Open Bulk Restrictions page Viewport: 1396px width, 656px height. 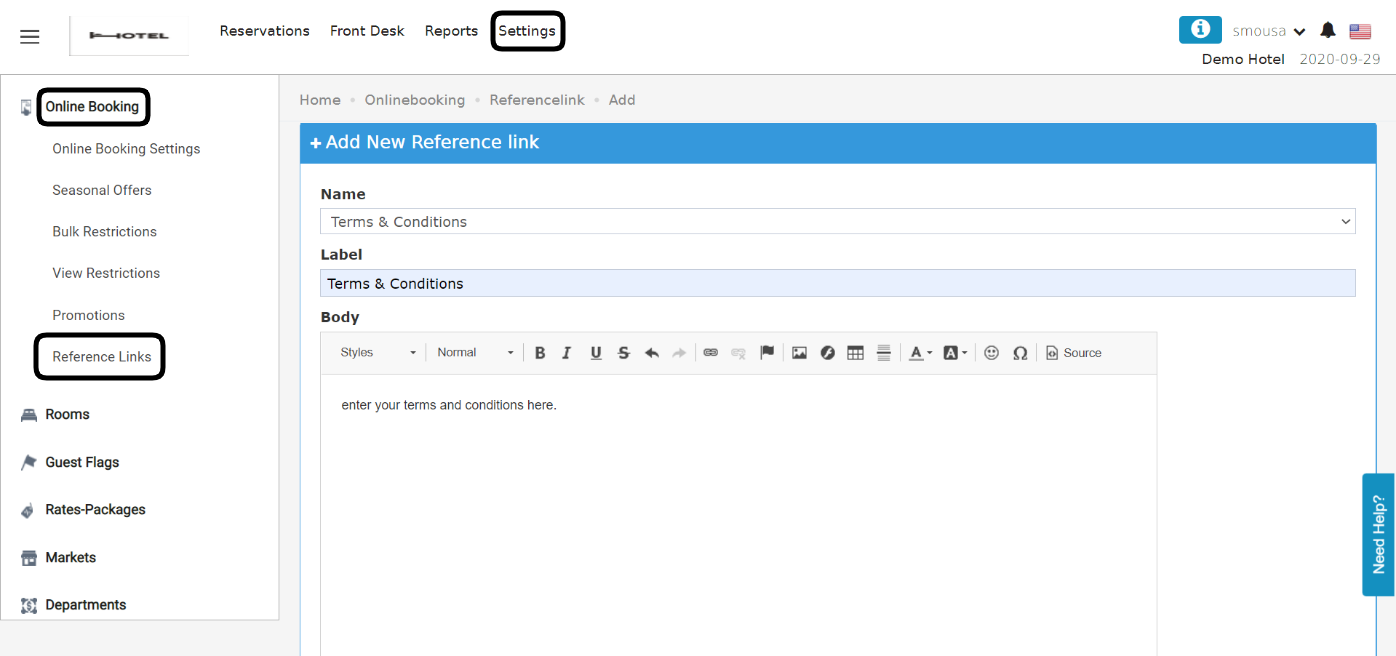click(104, 232)
